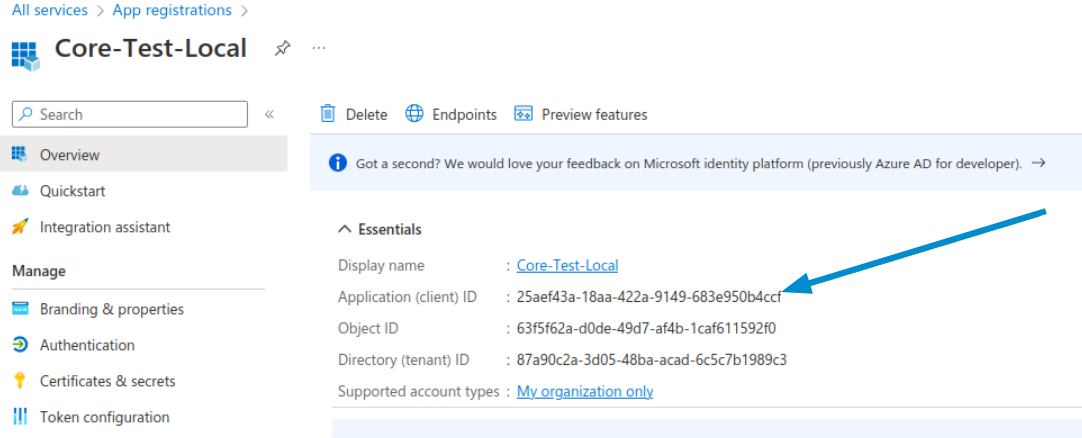Click the Application (client) ID label
Screen dimensions: 1082x438
point(407,297)
